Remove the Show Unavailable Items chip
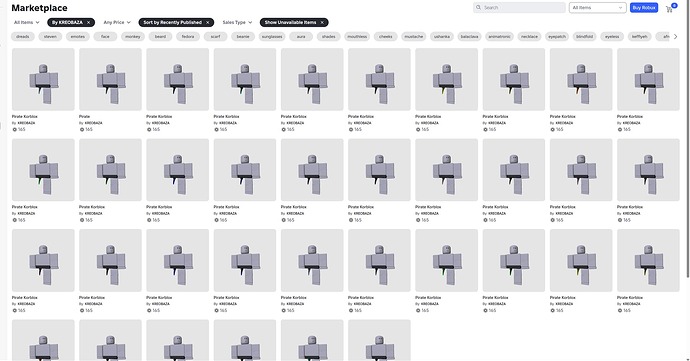 322,22
